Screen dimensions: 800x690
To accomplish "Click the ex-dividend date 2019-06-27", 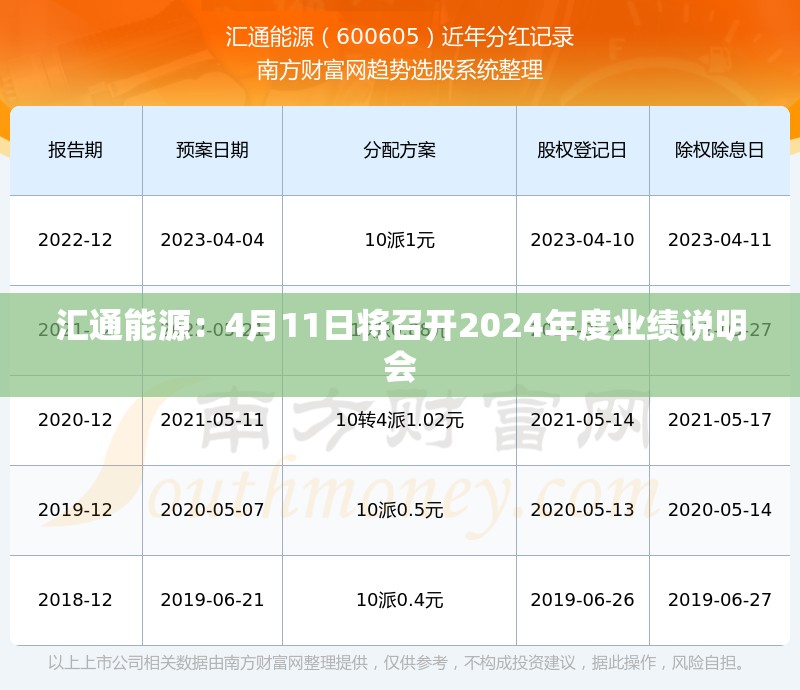I will coord(719,600).
